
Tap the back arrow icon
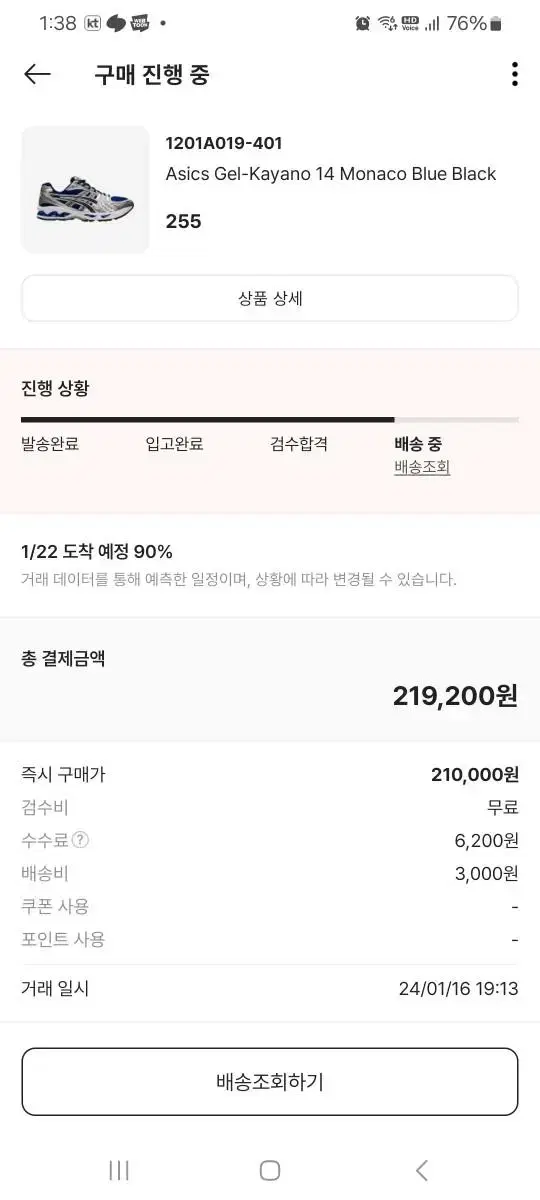[x=37, y=74]
